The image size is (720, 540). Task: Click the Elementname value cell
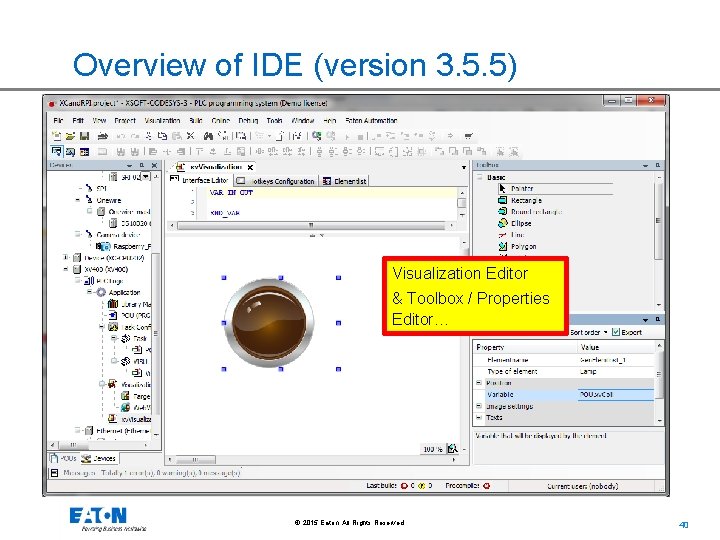[615, 360]
